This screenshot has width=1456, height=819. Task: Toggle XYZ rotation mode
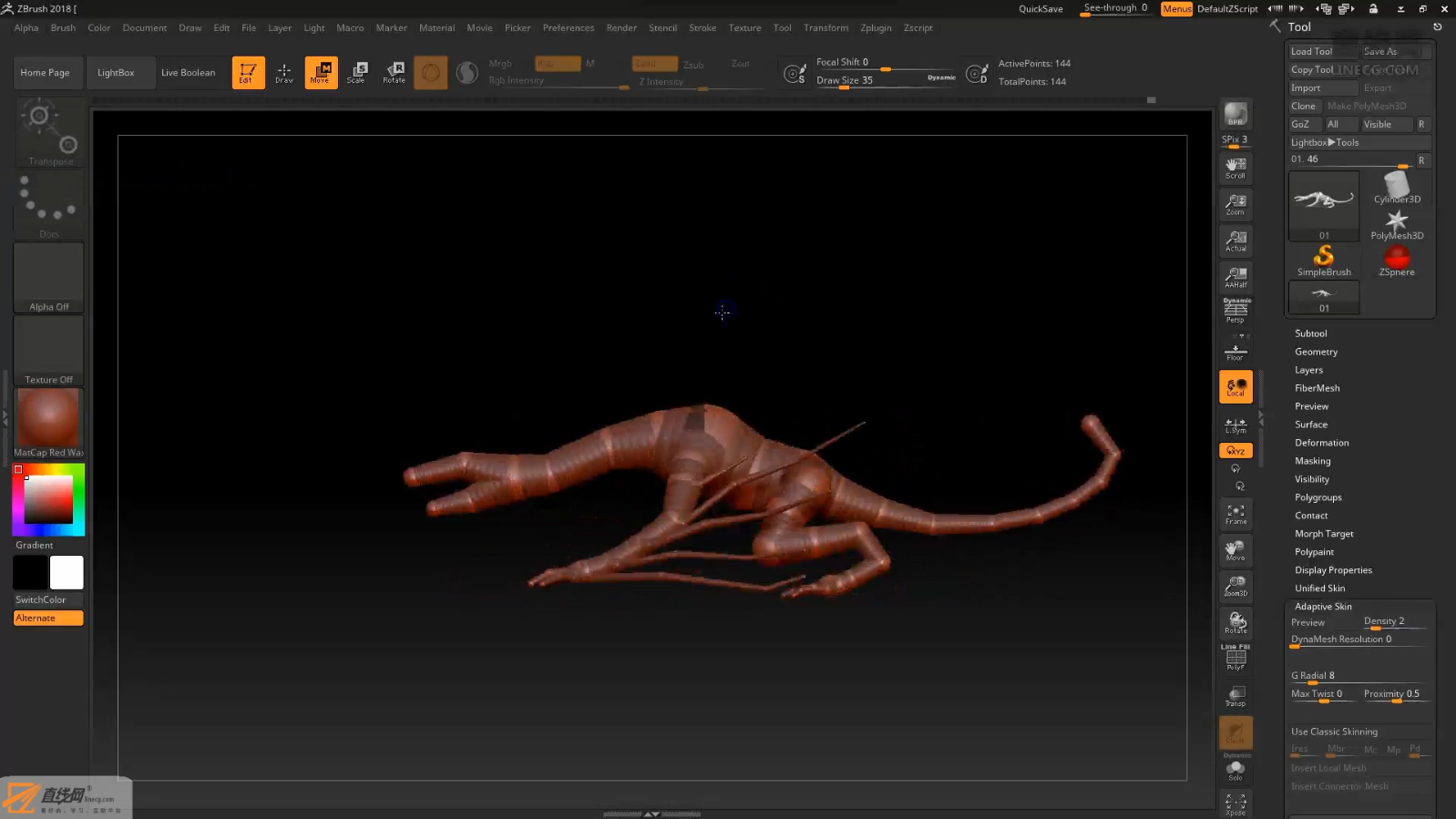[x=1236, y=450]
